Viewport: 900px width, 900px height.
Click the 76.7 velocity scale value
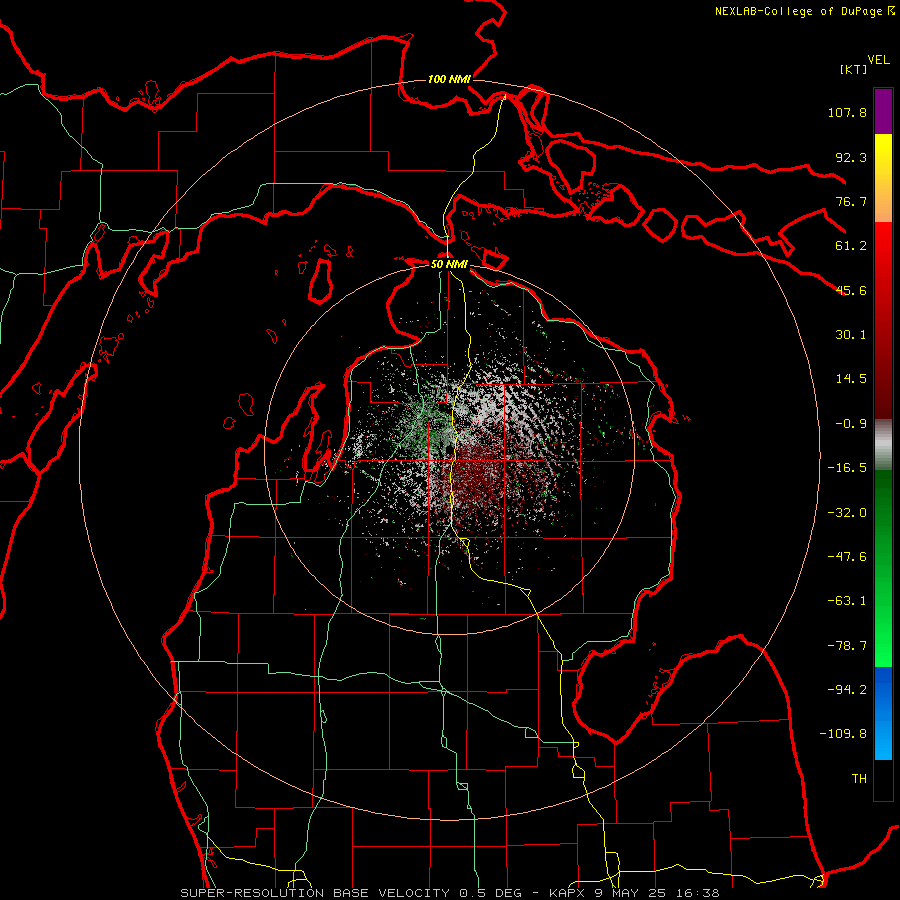tap(851, 201)
